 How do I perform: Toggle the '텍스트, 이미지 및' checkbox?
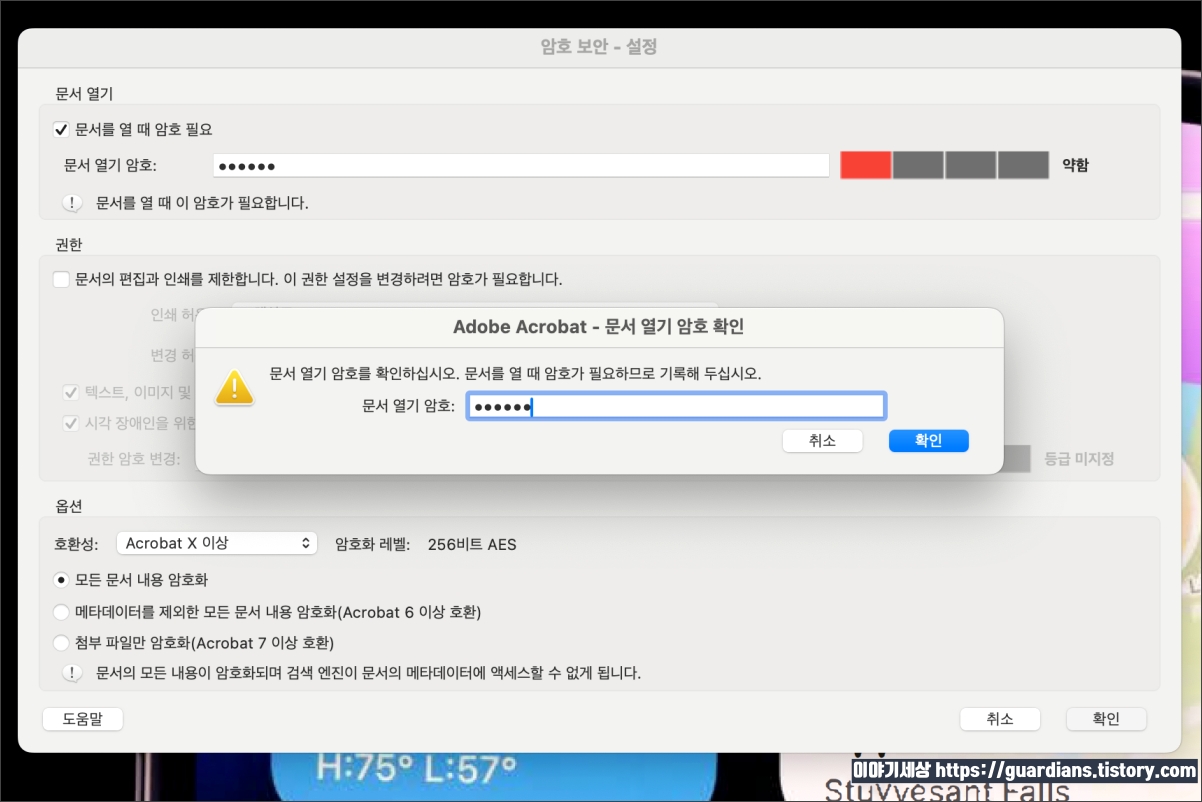point(71,393)
